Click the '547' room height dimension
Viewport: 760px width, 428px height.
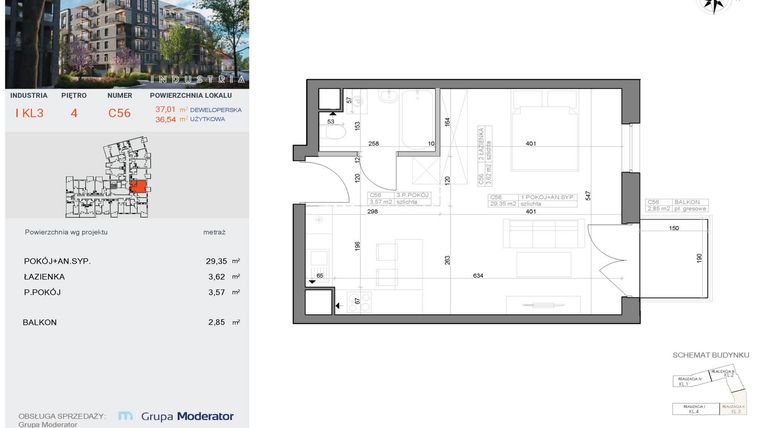[588, 195]
